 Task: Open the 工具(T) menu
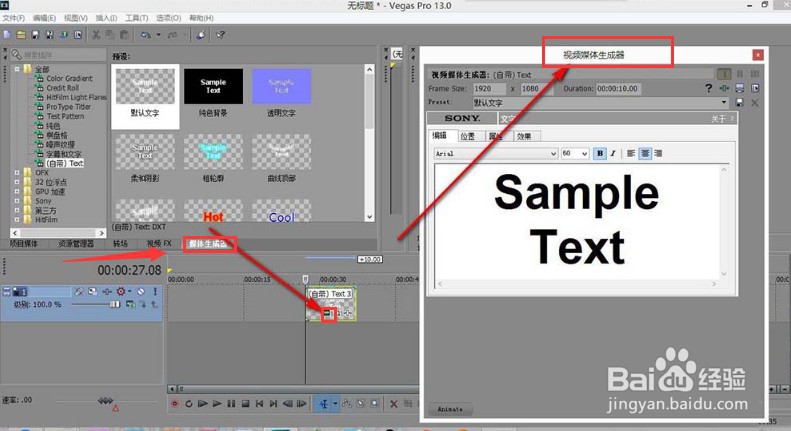[137, 18]
